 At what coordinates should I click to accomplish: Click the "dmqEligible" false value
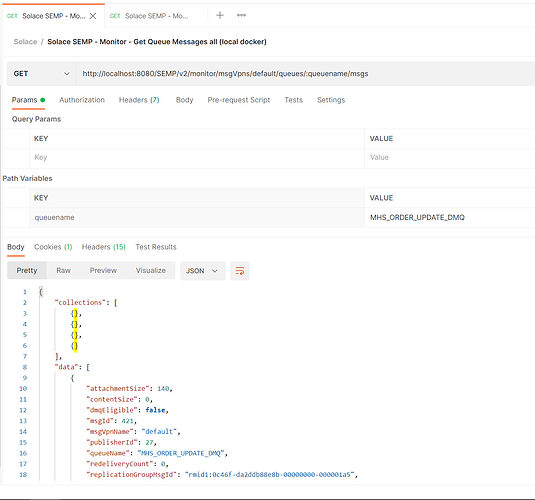(155, 410)
